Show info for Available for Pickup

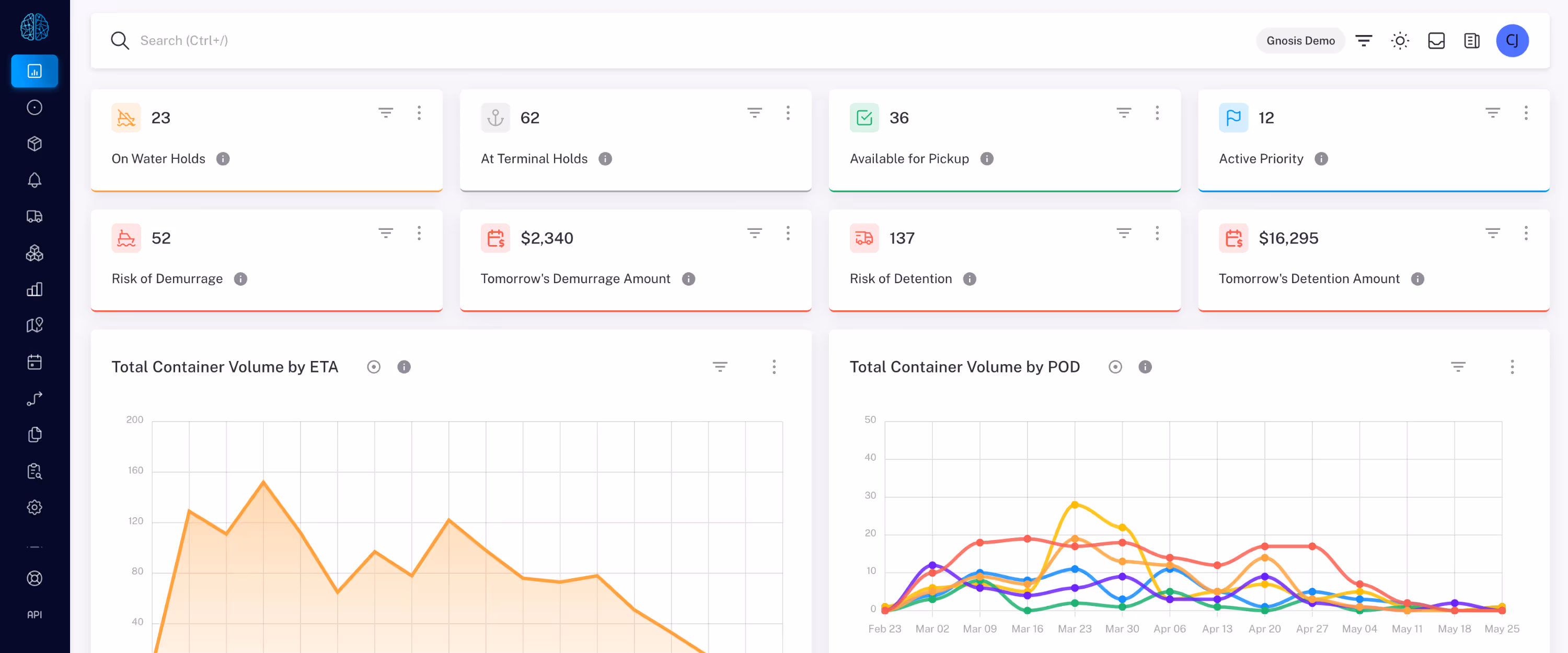click(x=987, y=159)
